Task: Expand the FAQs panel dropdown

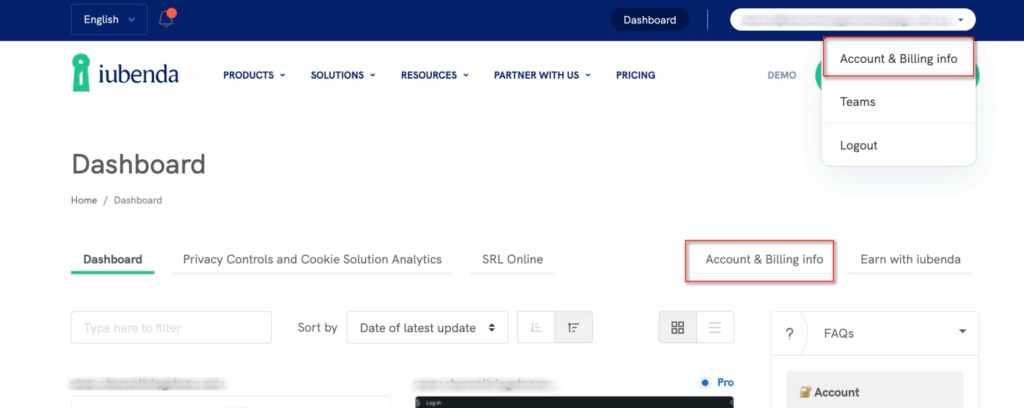Action: [x=962, y=332]
